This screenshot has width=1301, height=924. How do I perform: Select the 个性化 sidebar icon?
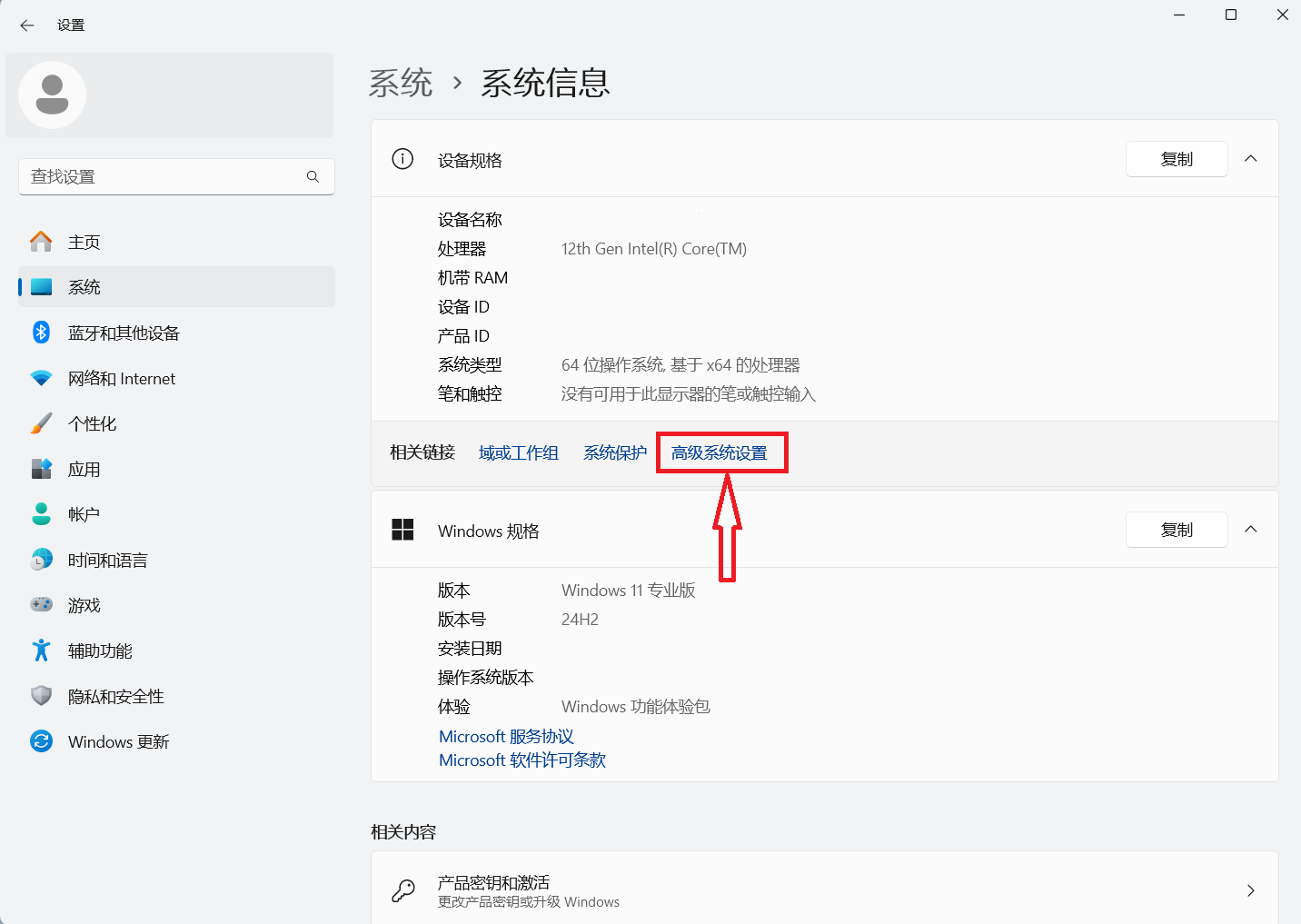[x=42, y=423]
